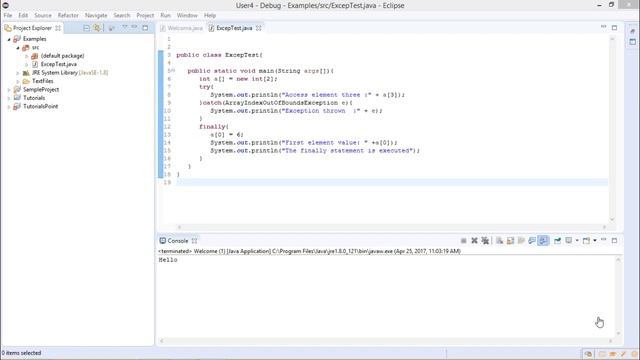Toggle Word Wrap in Console toolbar
The height and width of the screenshot is (360, 640).
[x=521, y=241]
